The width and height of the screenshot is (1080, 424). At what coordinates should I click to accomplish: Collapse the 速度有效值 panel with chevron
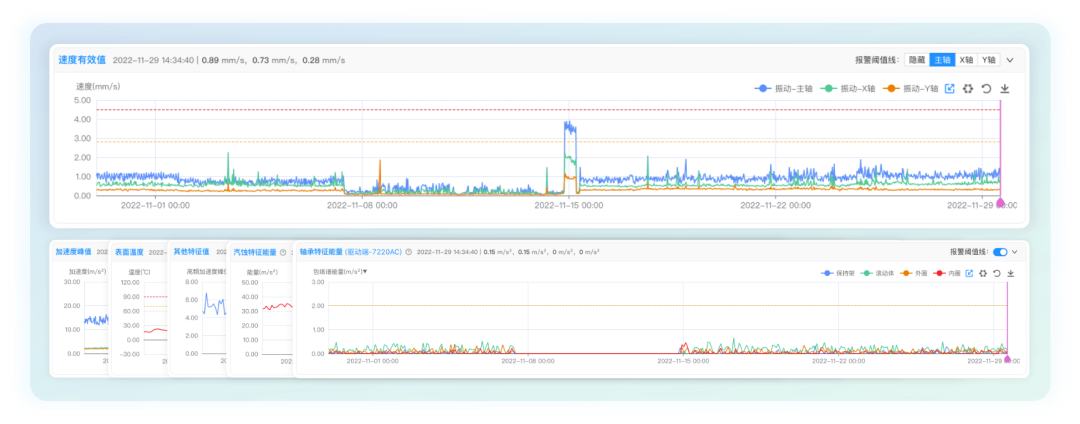click(x=1010, y=60)
